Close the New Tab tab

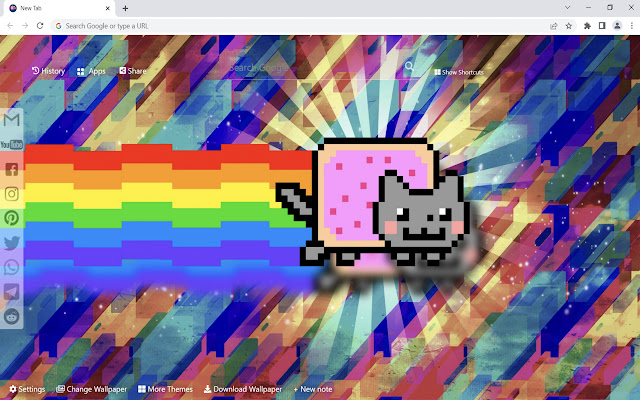(x=108, y=8)
